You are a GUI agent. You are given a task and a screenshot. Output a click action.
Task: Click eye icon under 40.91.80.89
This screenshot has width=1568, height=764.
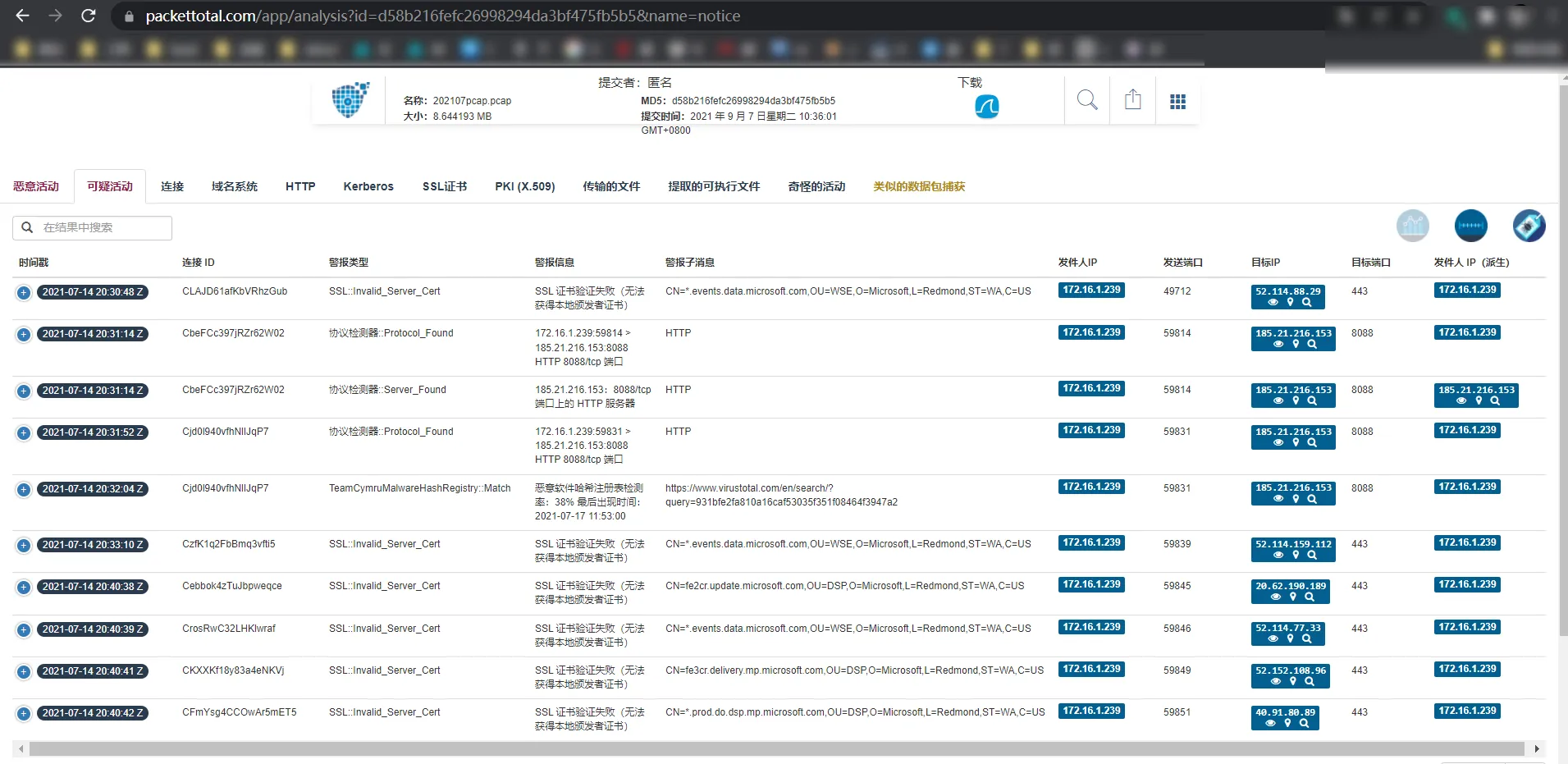pyautogui.click(x=1270, y=723)
